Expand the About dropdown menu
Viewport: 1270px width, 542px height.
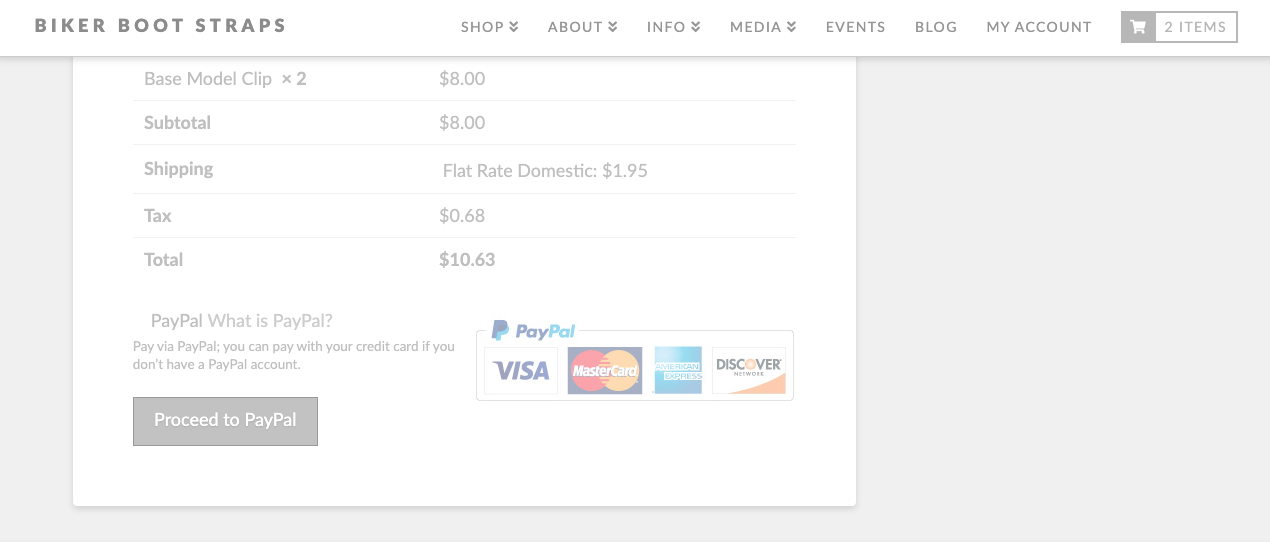coord(583,27)
